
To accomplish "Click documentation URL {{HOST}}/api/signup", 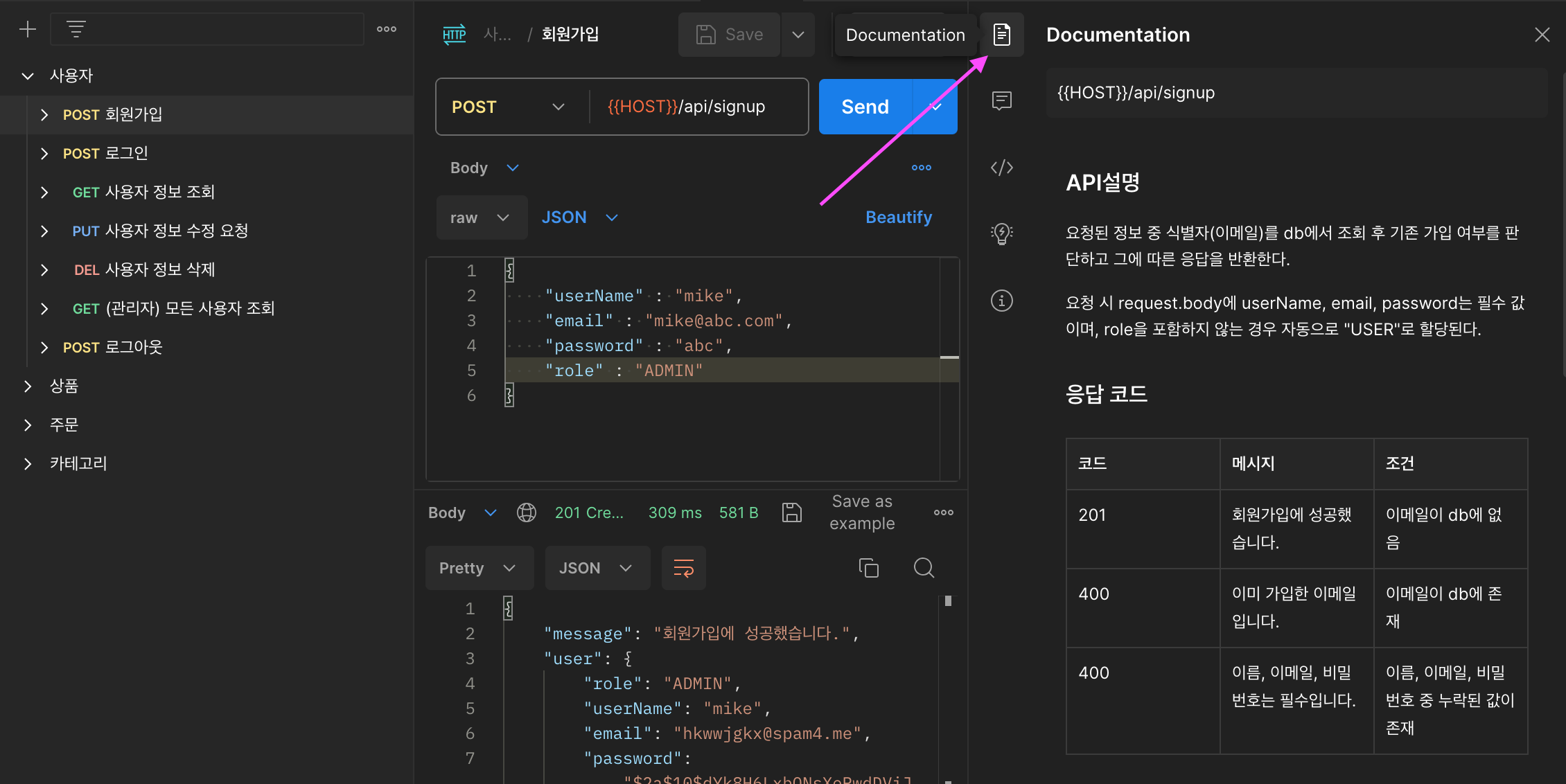I will click(x=1296, y=93).
